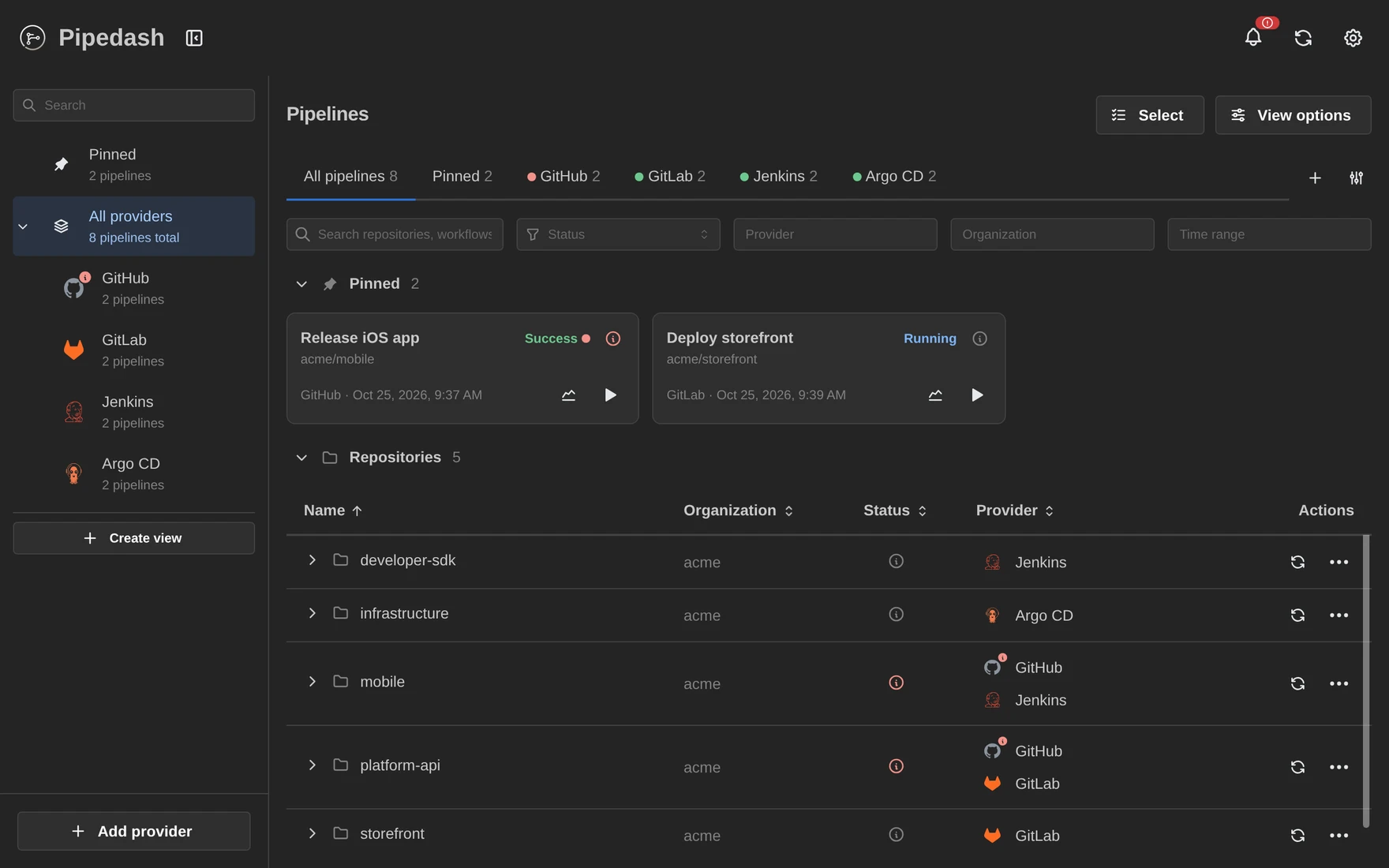Click Add provider button

pyautogui.click(x=134, y=831)
